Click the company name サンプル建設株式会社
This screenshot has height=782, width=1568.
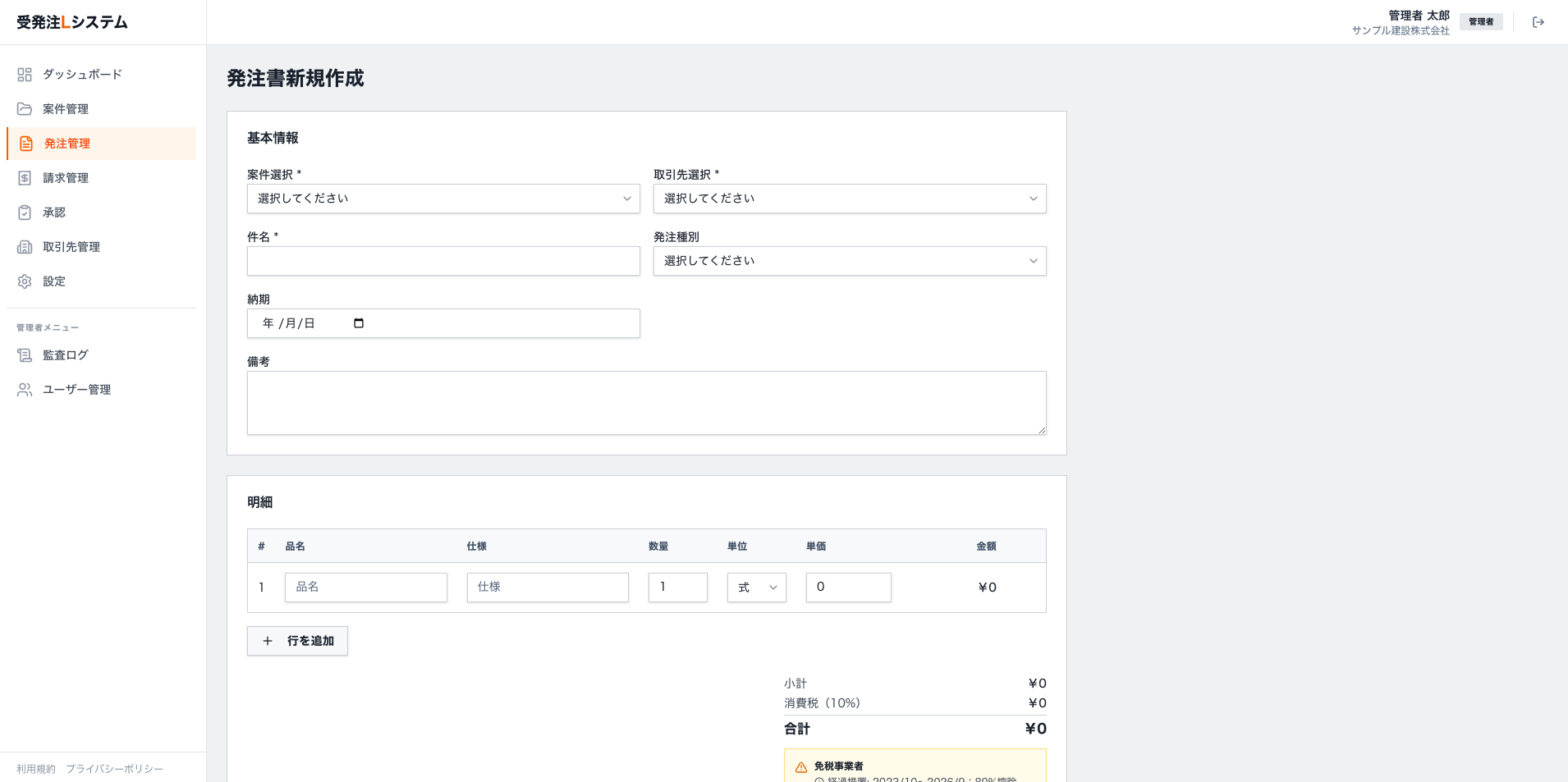[1401, 30]
